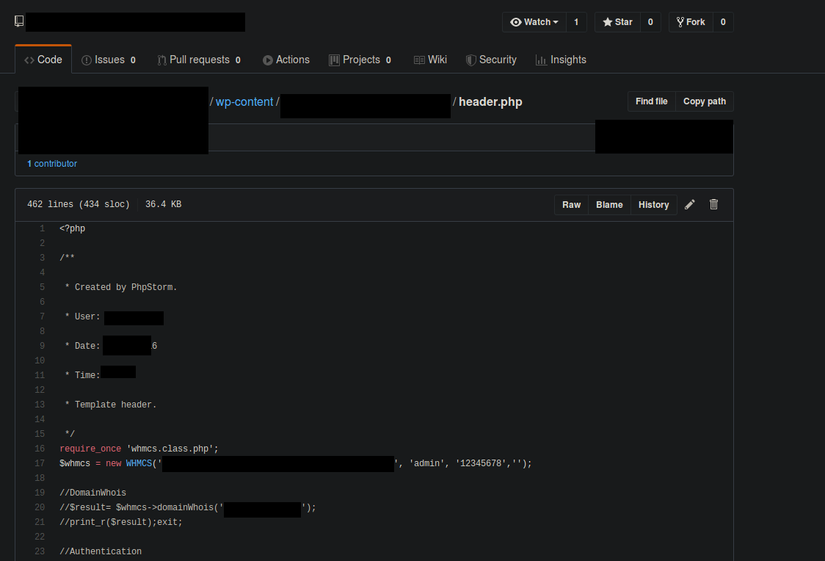Screen dimensions: 825x561
Task: Click the '//DomainWhois' comment line
Action: [93, 493]
